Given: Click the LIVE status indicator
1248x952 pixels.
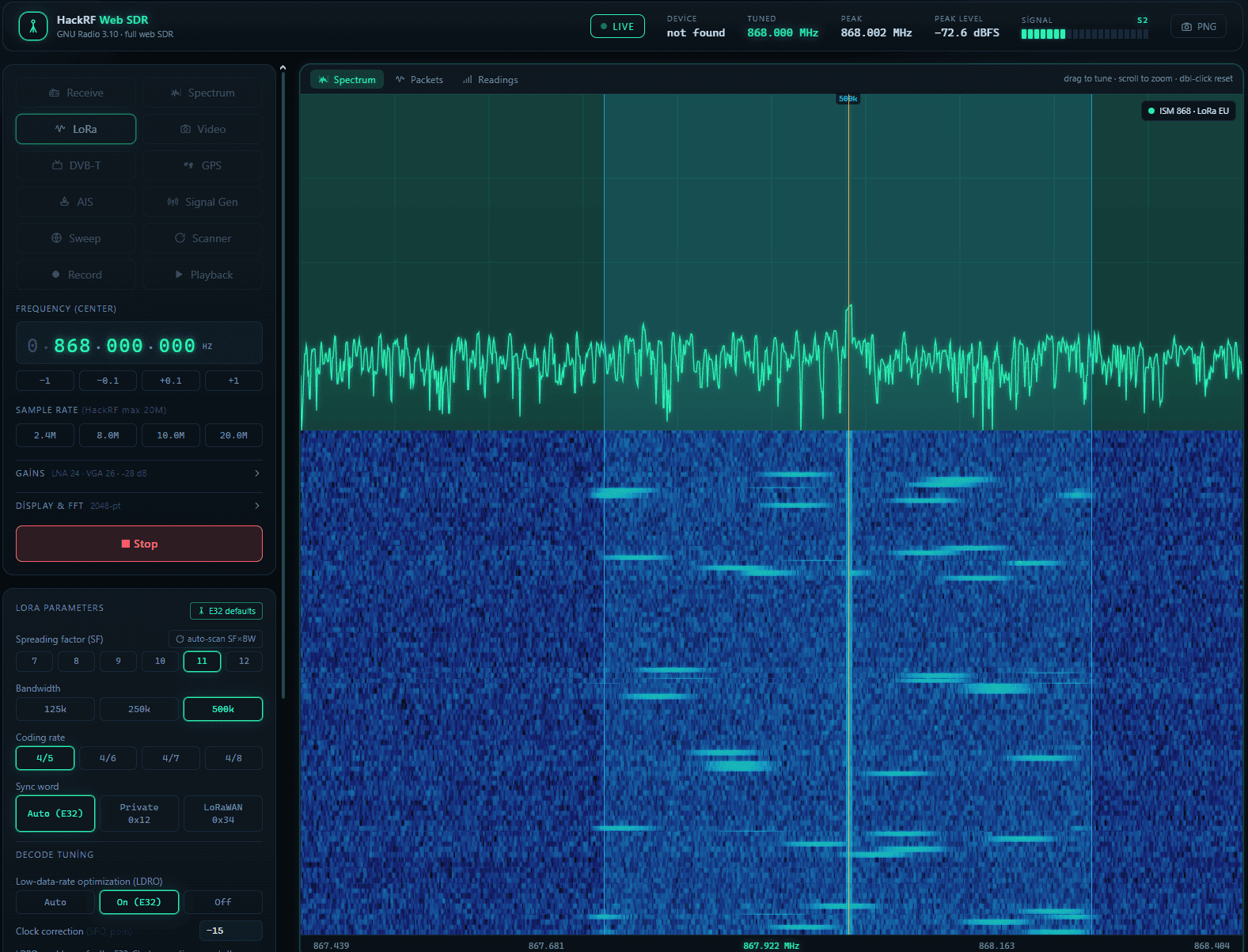Looking at the screenshot, I should (x=617, y=26).
